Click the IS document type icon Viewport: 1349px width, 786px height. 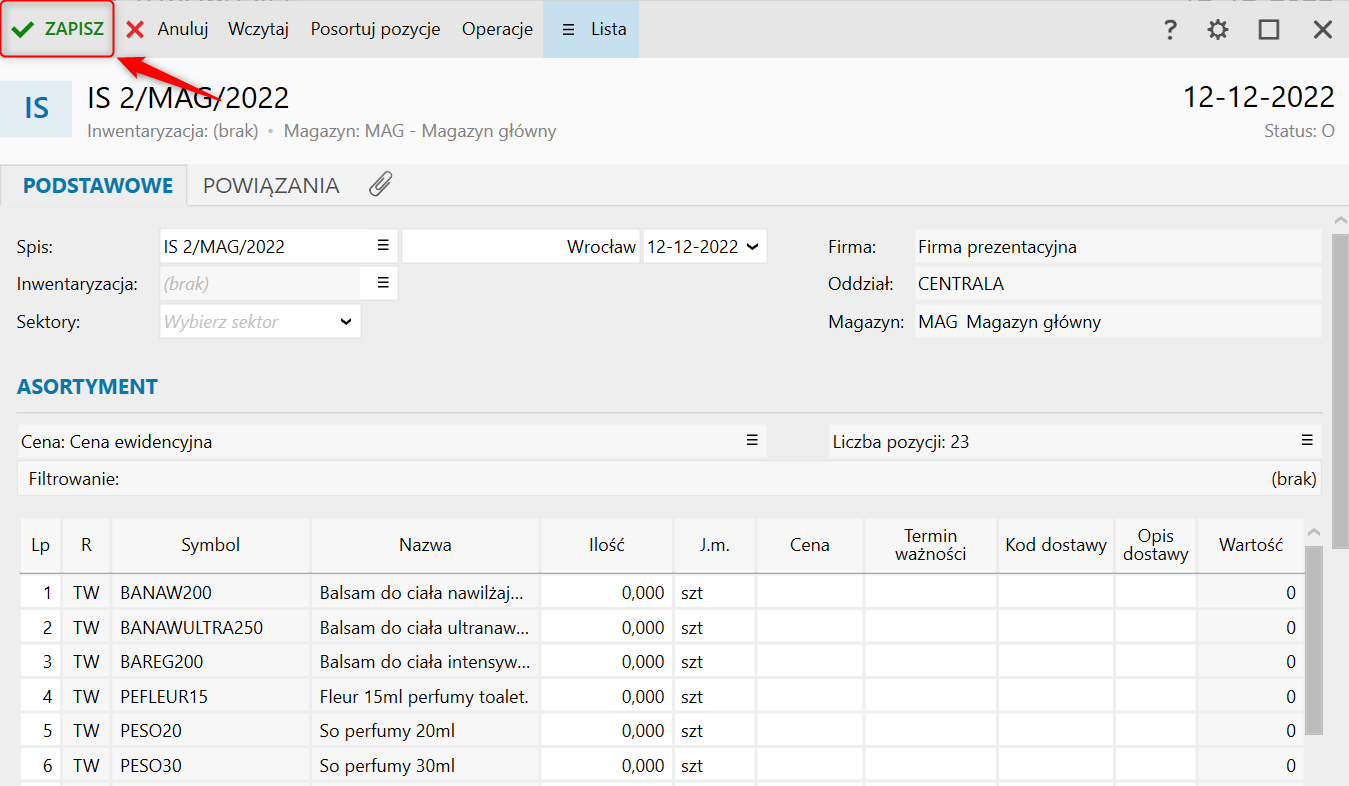tap(36, 108)
